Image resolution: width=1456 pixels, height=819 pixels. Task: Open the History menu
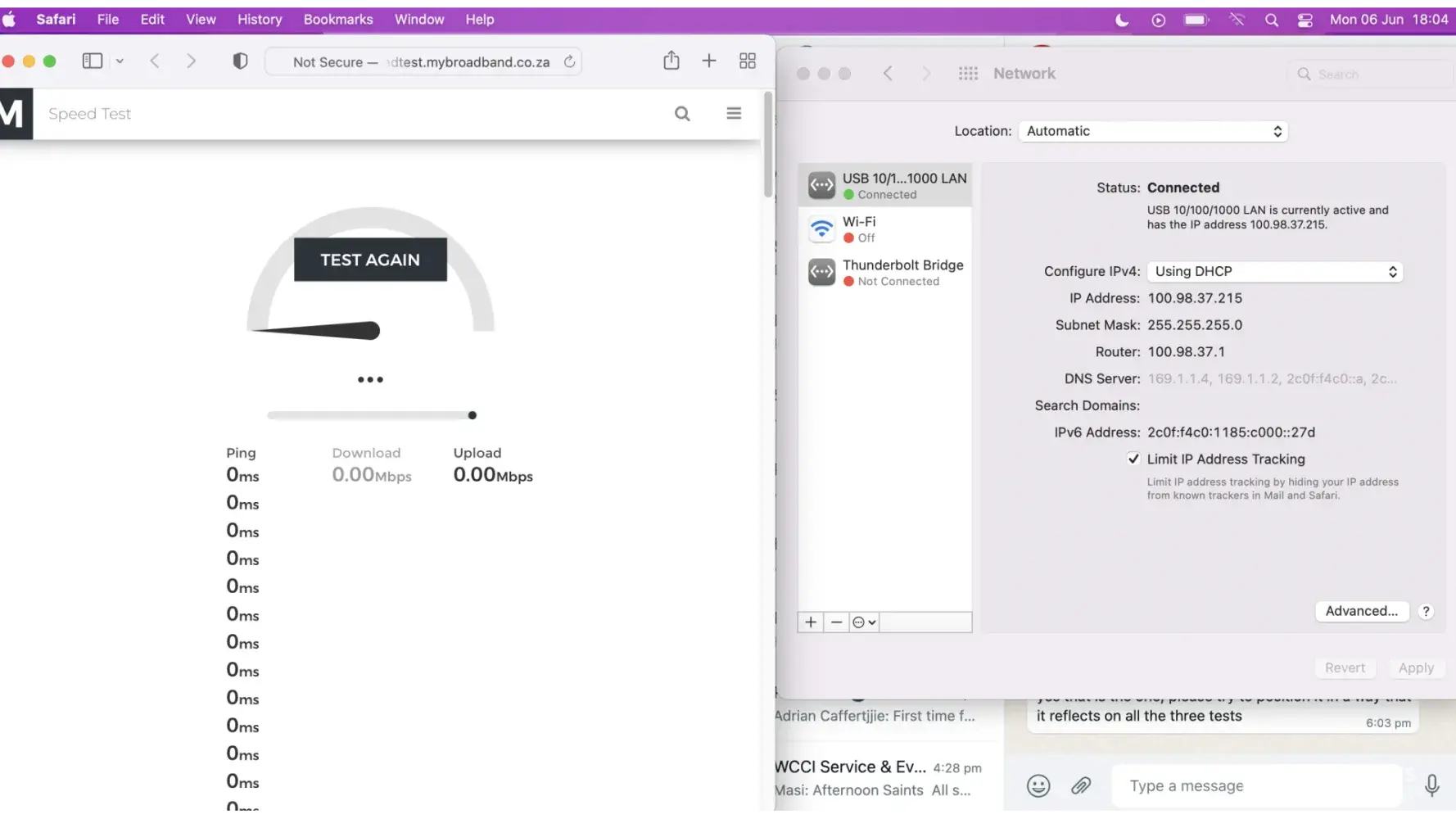pos(260,20)
